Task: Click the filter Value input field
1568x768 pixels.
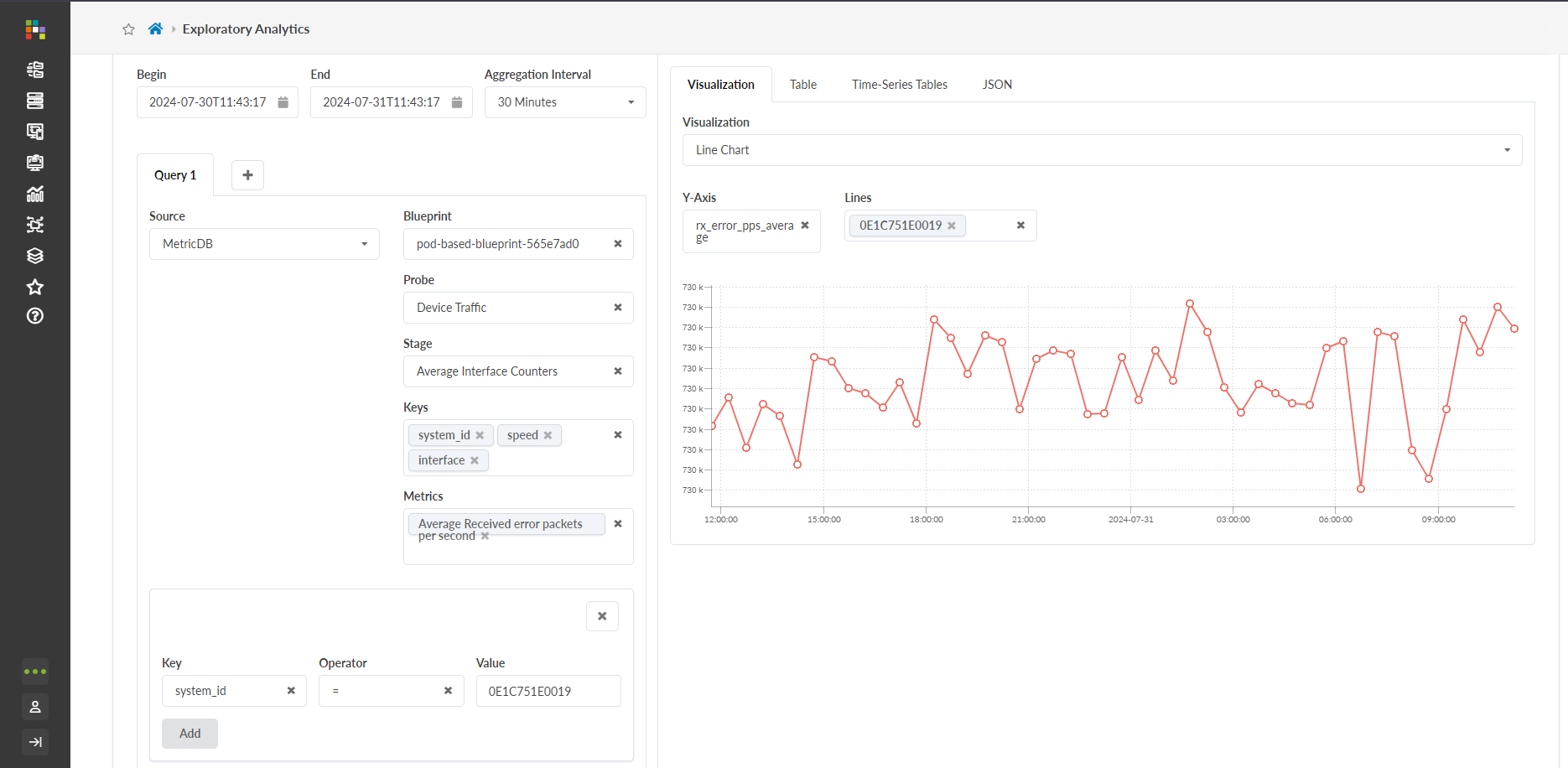Action: [548, 692]
